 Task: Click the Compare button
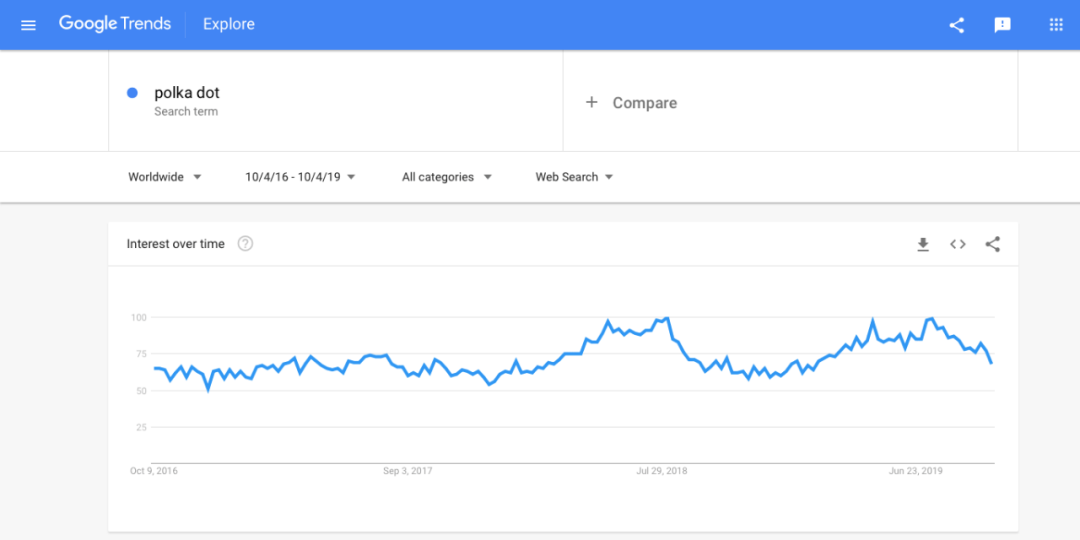644,103
